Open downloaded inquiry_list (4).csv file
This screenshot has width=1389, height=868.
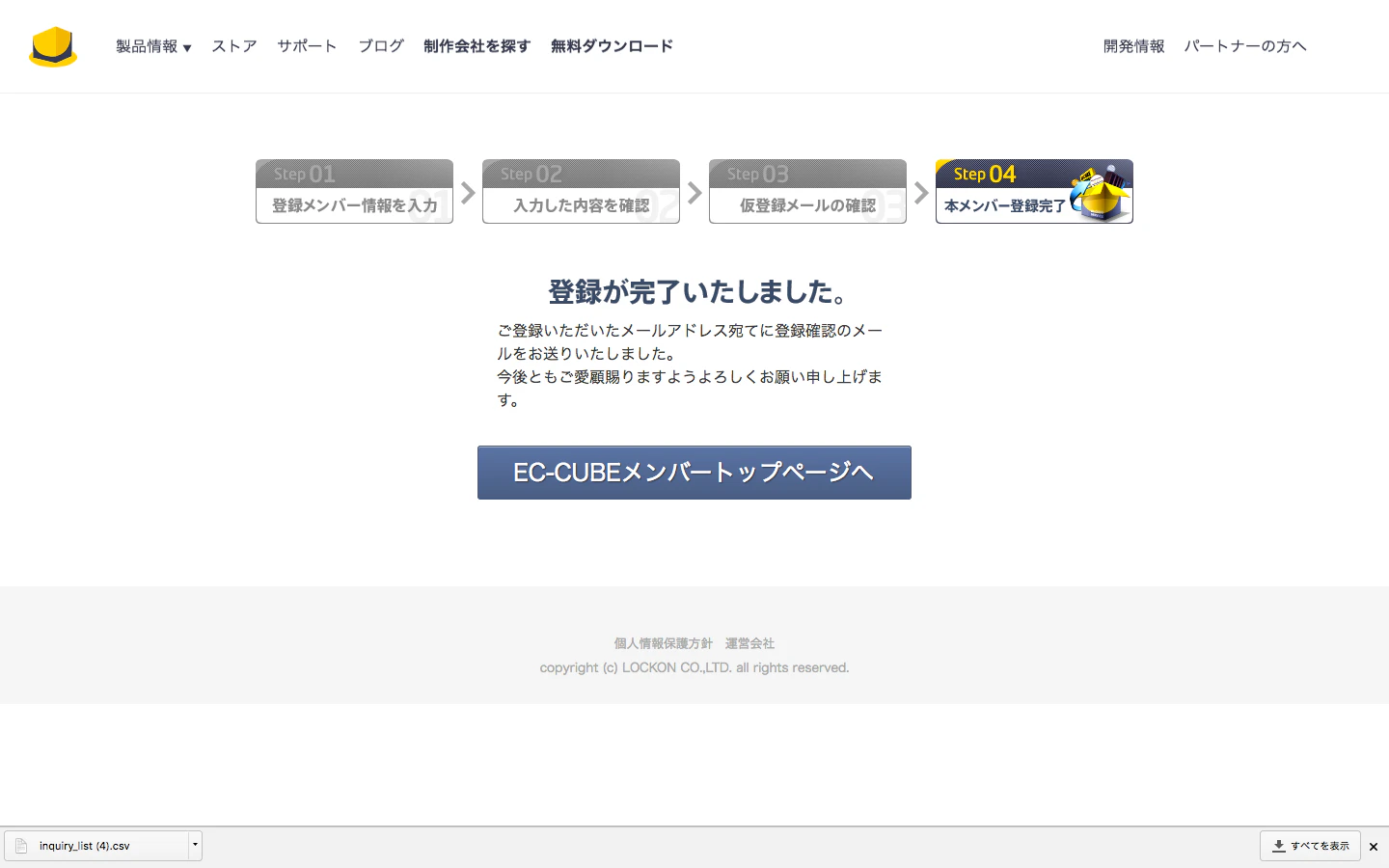(x=96, y=846)
